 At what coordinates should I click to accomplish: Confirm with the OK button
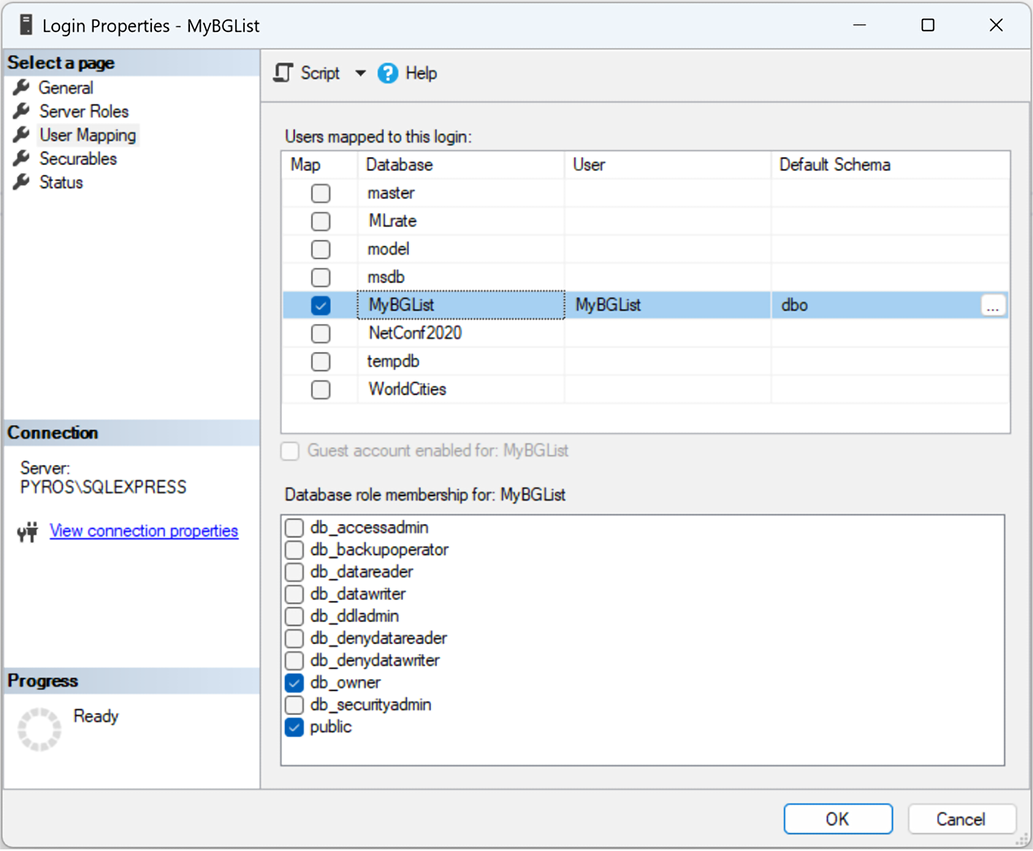tap(838, 819)
